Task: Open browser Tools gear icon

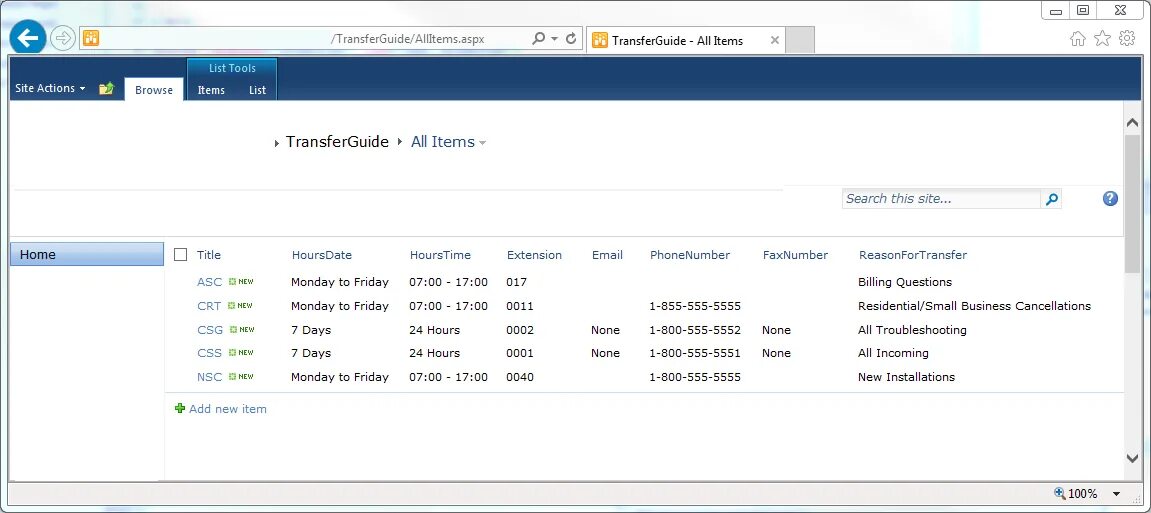Action: (x=1127, y=39)
